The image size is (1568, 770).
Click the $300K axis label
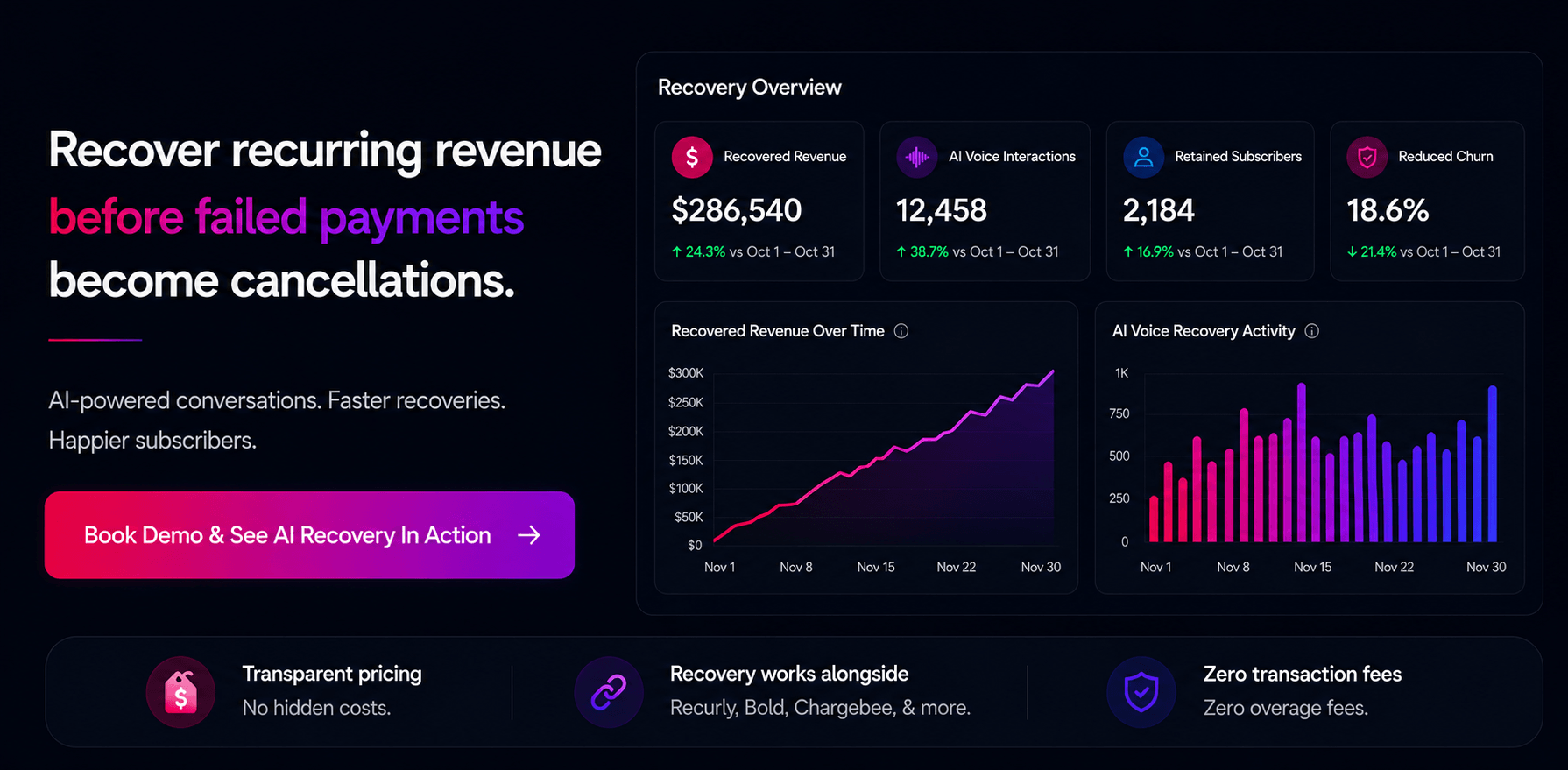tap(686, 373)
